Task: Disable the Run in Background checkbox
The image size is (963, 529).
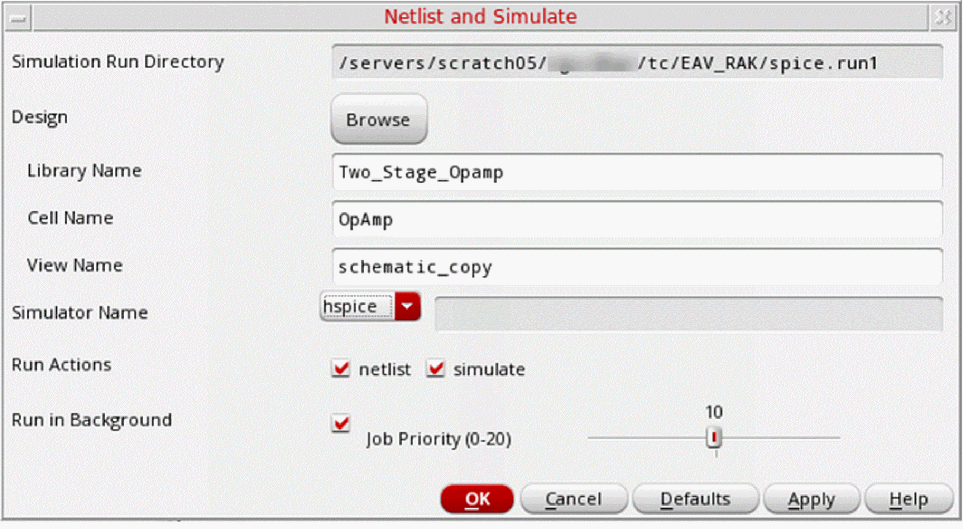Action: click(x=340, y=424)
